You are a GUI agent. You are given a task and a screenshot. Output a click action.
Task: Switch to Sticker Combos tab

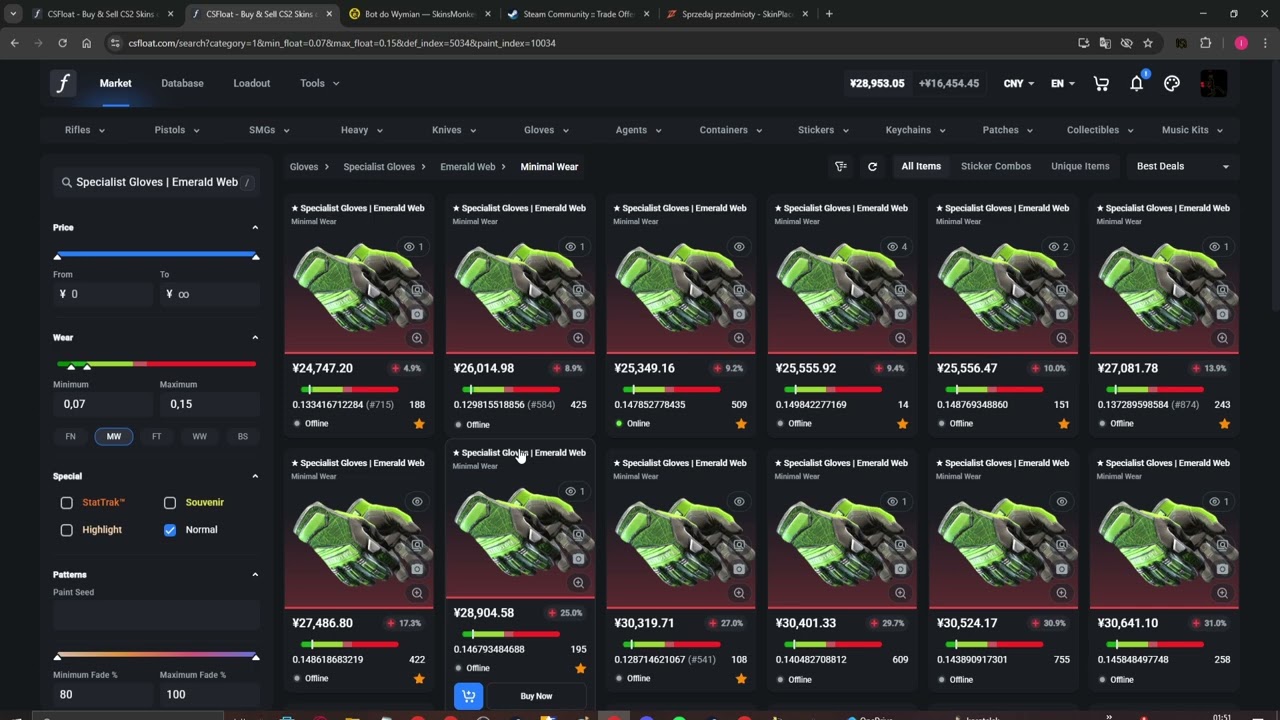pos(996,166)
